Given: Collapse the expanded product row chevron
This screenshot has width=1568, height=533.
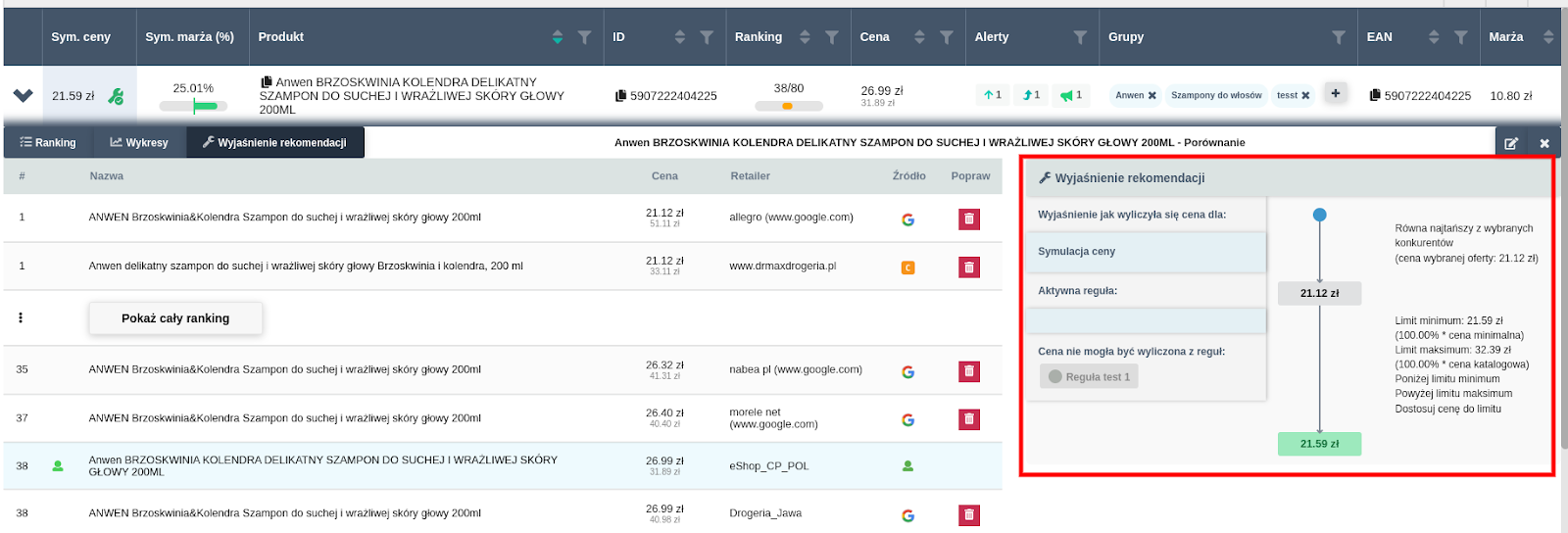Looking at the screenshot, I should tap(23, 95).
